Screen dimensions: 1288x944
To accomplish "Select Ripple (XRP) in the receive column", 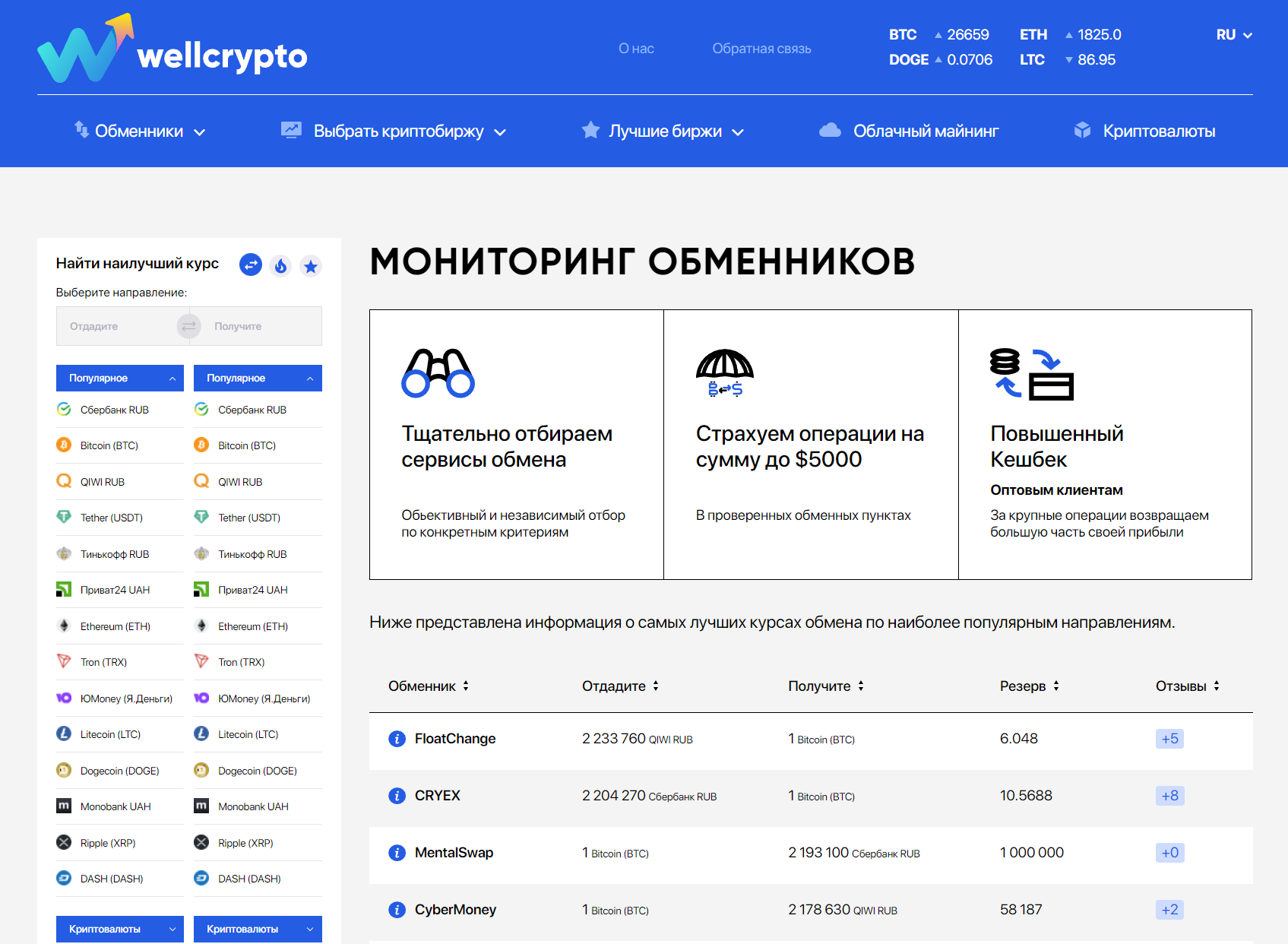I will coord(258,843).
